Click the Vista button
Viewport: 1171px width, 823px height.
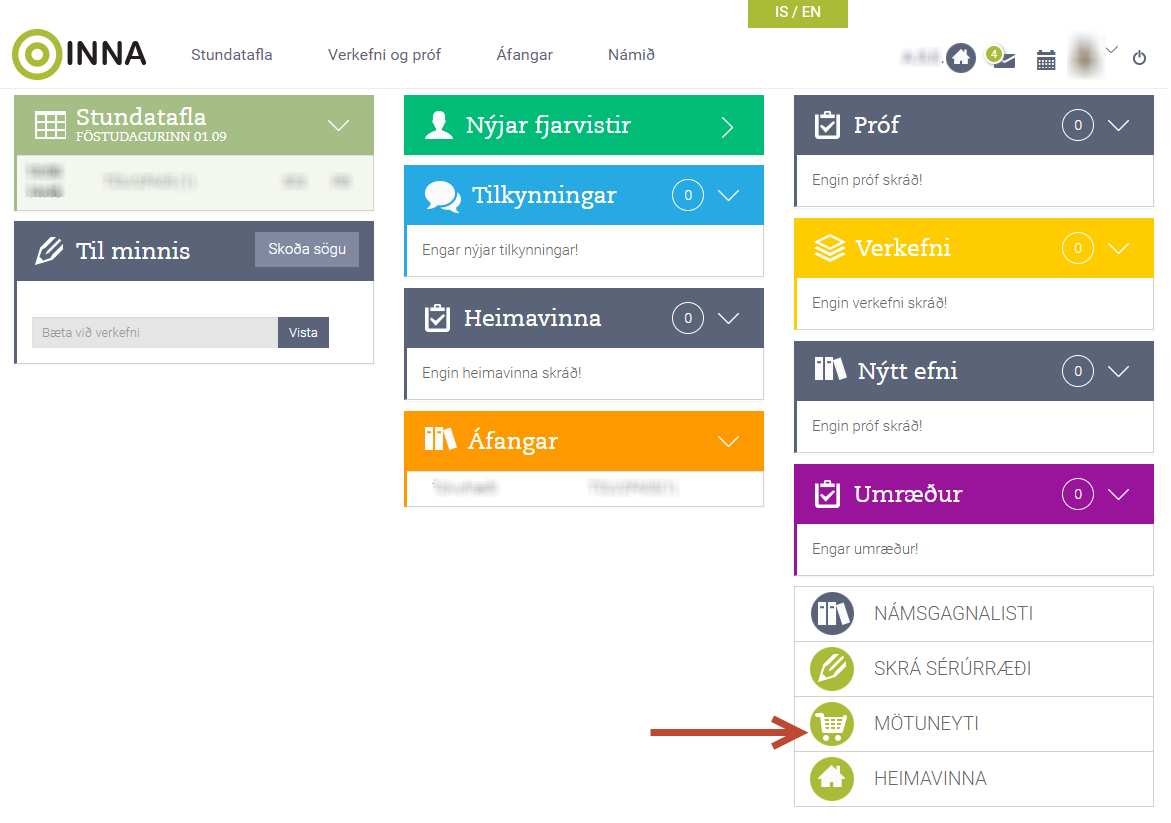tap(303, 332)
